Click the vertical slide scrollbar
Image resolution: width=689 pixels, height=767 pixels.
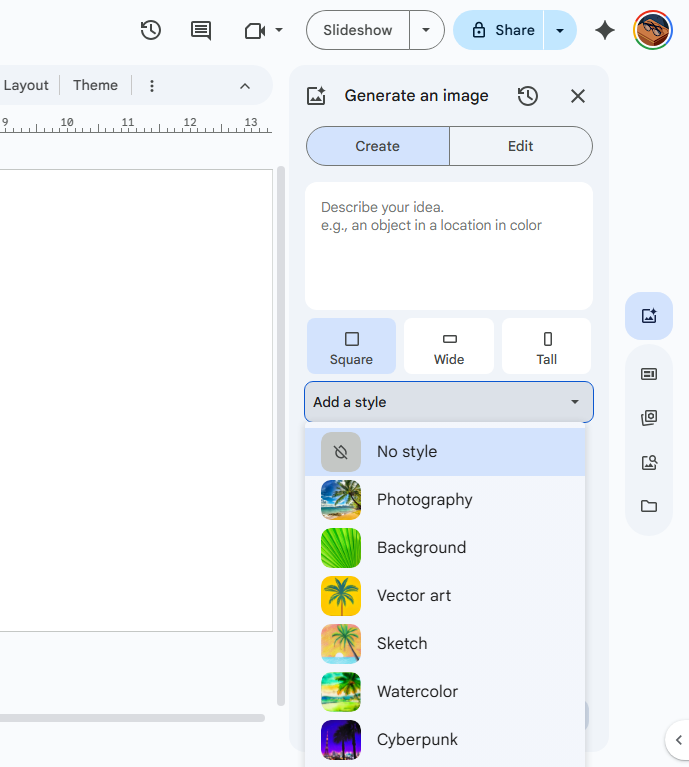click(281, 435)
